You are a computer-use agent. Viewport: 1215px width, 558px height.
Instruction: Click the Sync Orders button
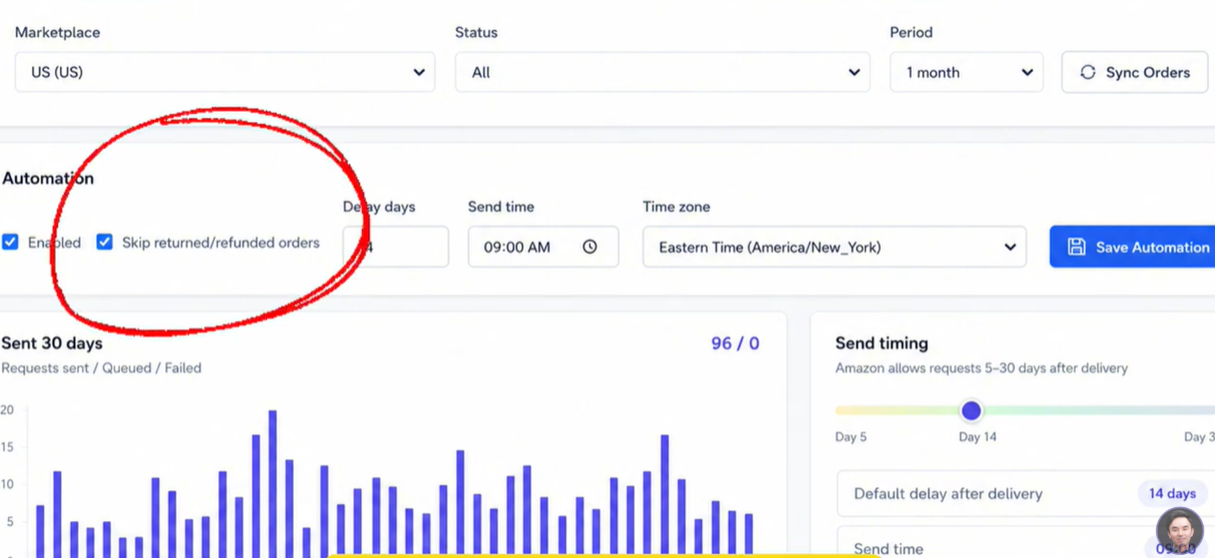click(1135, 72)
